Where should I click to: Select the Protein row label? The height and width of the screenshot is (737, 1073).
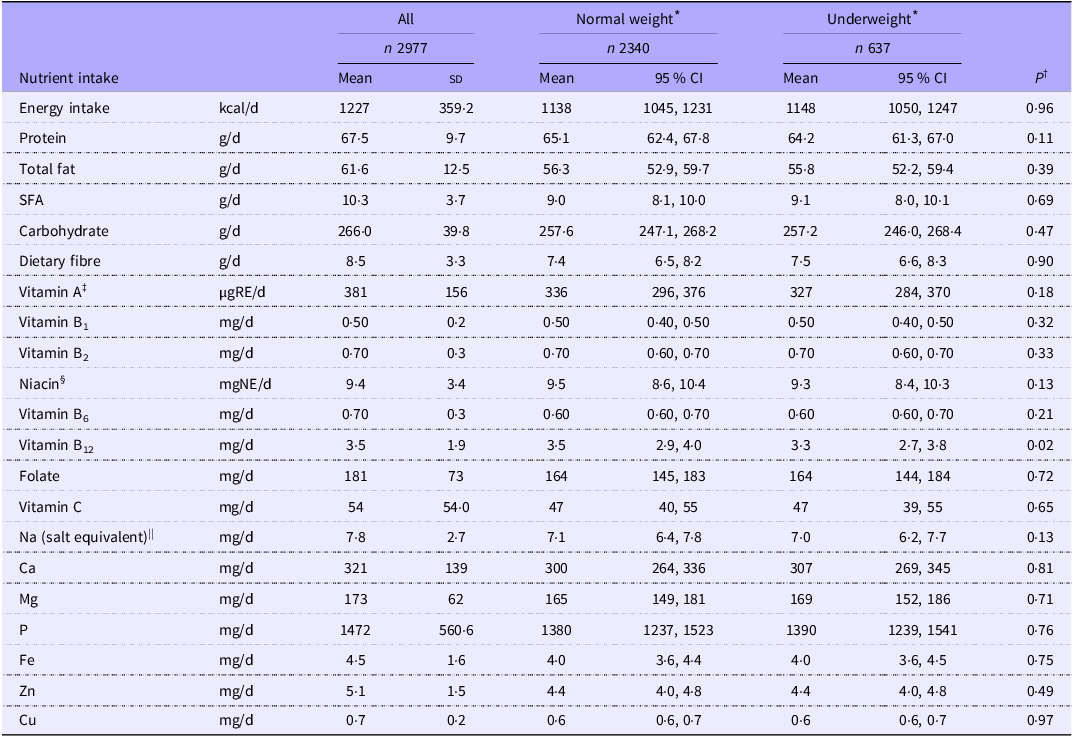tap(42, 138)
